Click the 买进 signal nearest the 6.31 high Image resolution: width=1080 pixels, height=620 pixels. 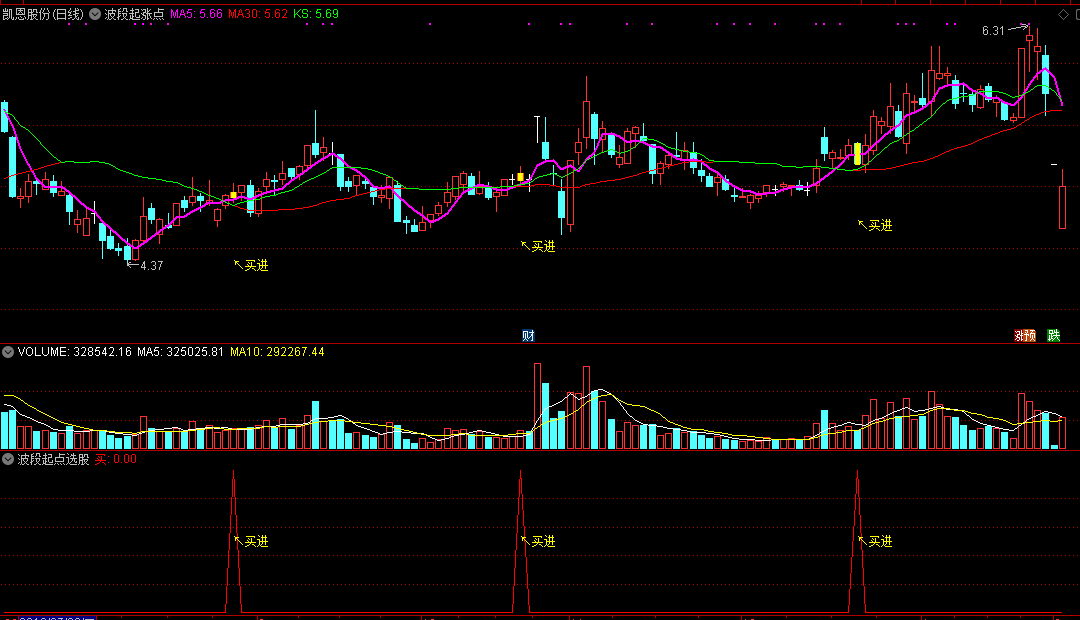pyautogui.click(x=880, y=225)
